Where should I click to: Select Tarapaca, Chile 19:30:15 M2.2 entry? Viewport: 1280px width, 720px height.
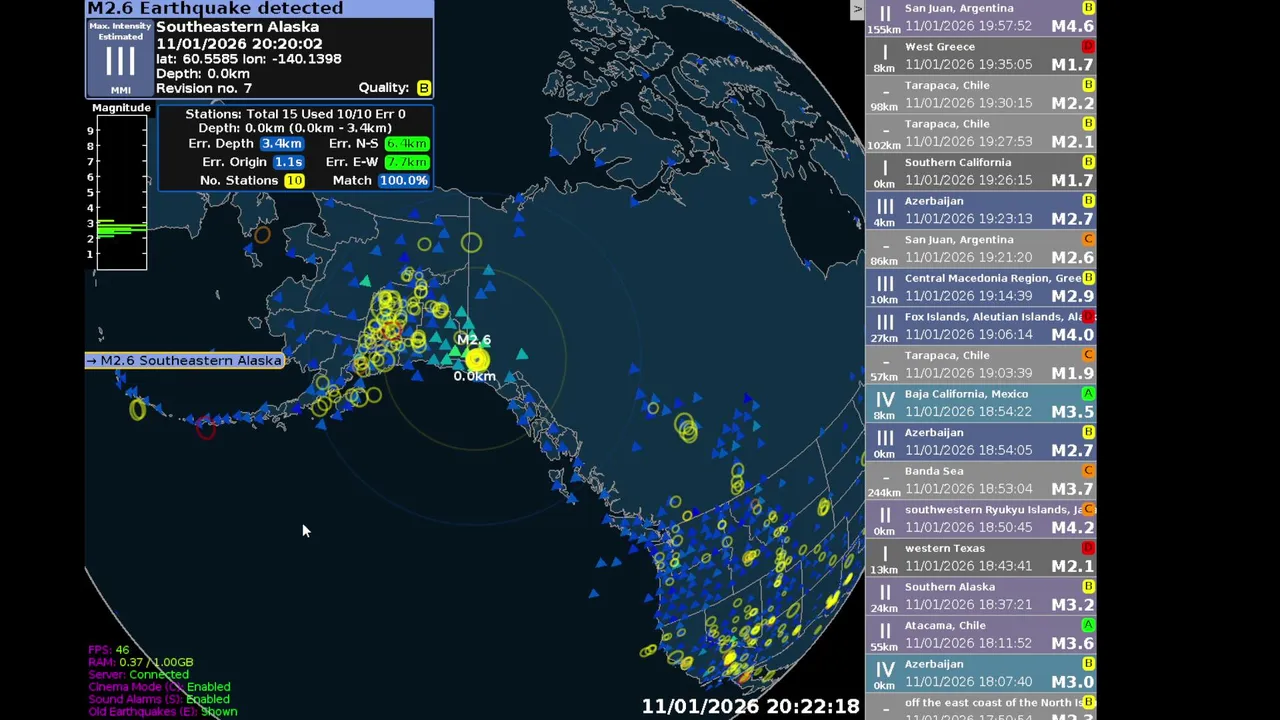point(981,95)
